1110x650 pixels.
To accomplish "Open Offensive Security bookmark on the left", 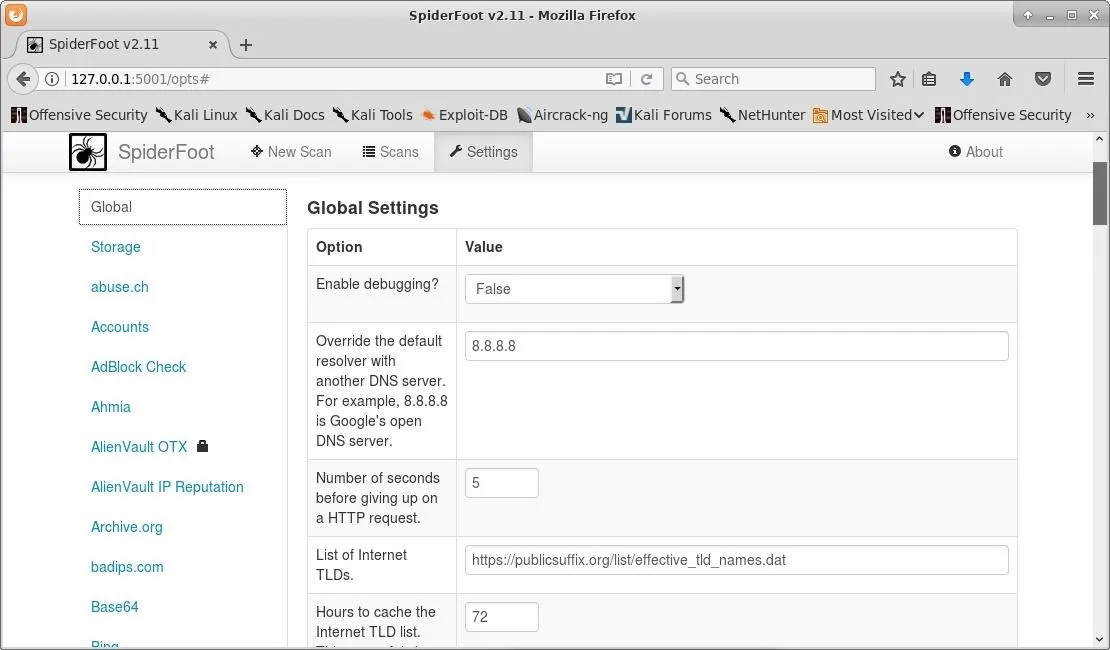I will [x=79, y=115].
